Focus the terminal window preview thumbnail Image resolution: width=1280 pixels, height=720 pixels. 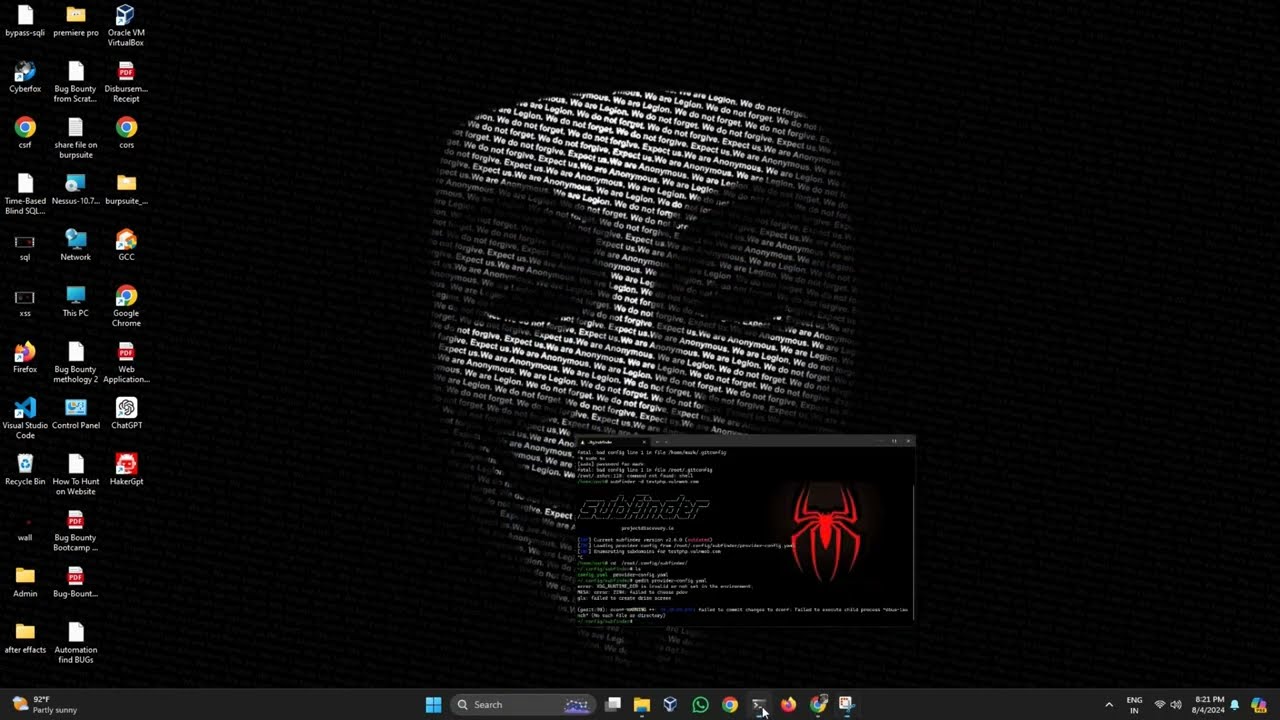coord(745,530)
